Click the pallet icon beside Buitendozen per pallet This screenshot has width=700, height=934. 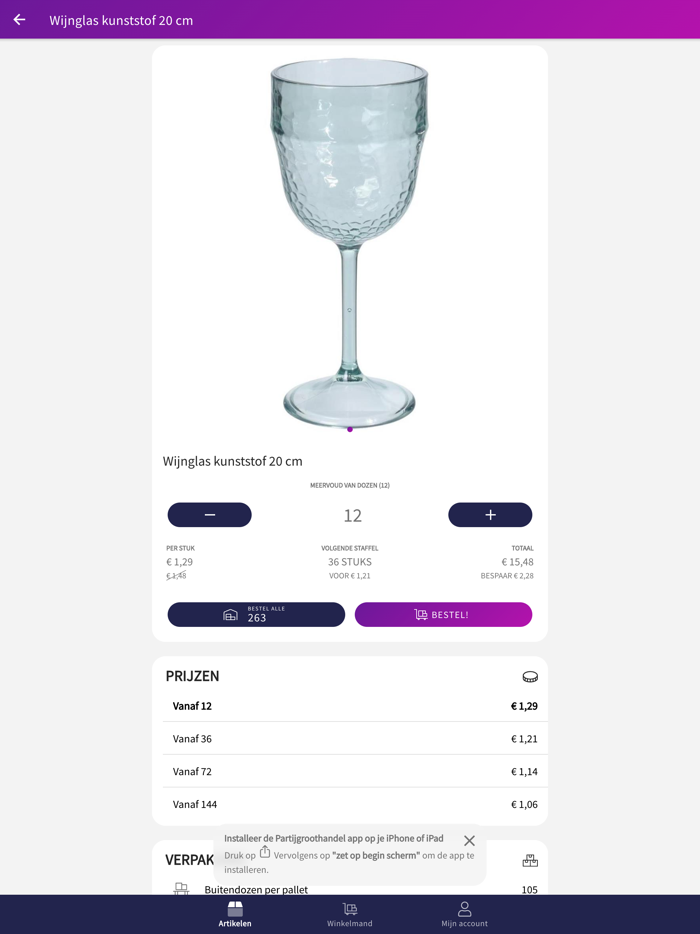[x=181, y=889]
